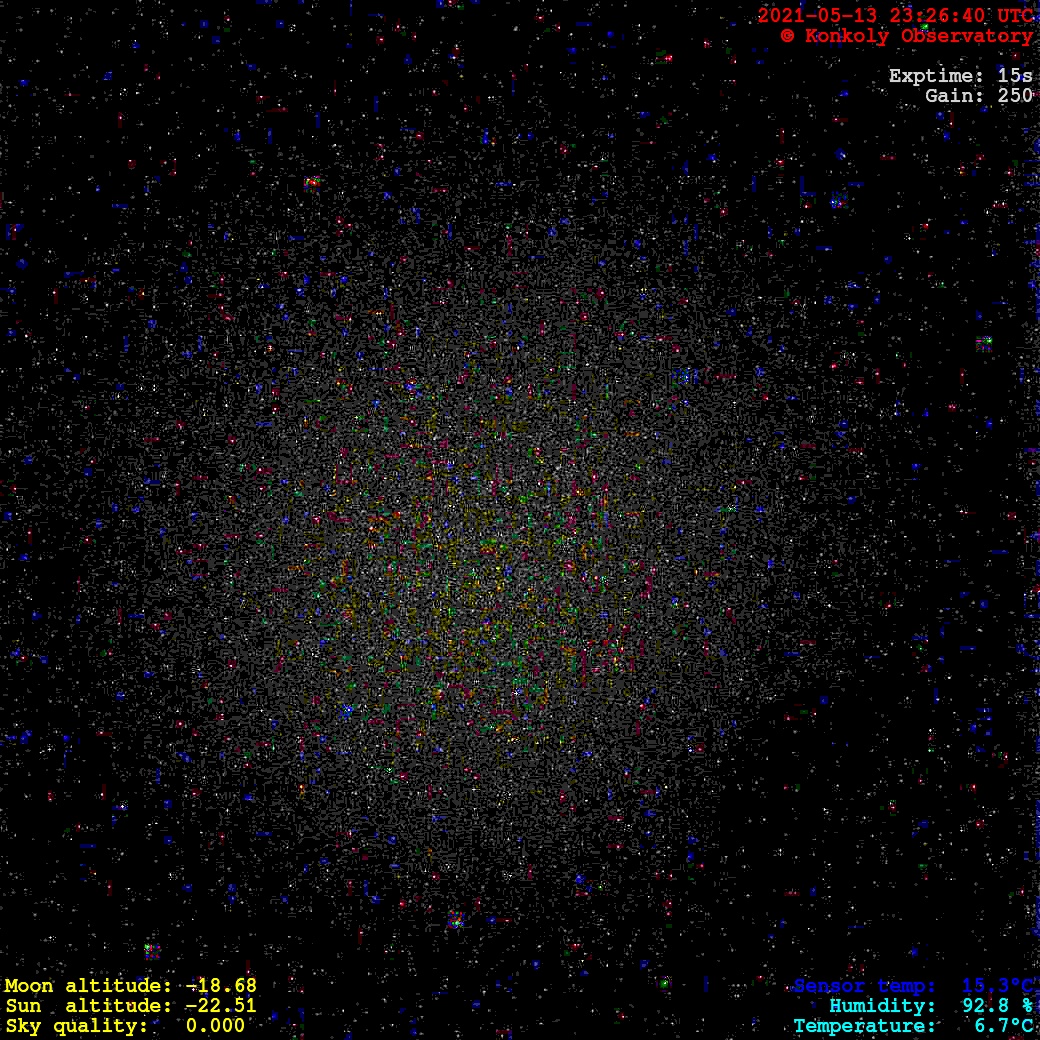This screenshot has height=1040, width=1040.
Task: Select the Sun altitude value -22.51
Action: coord(221,1006)
